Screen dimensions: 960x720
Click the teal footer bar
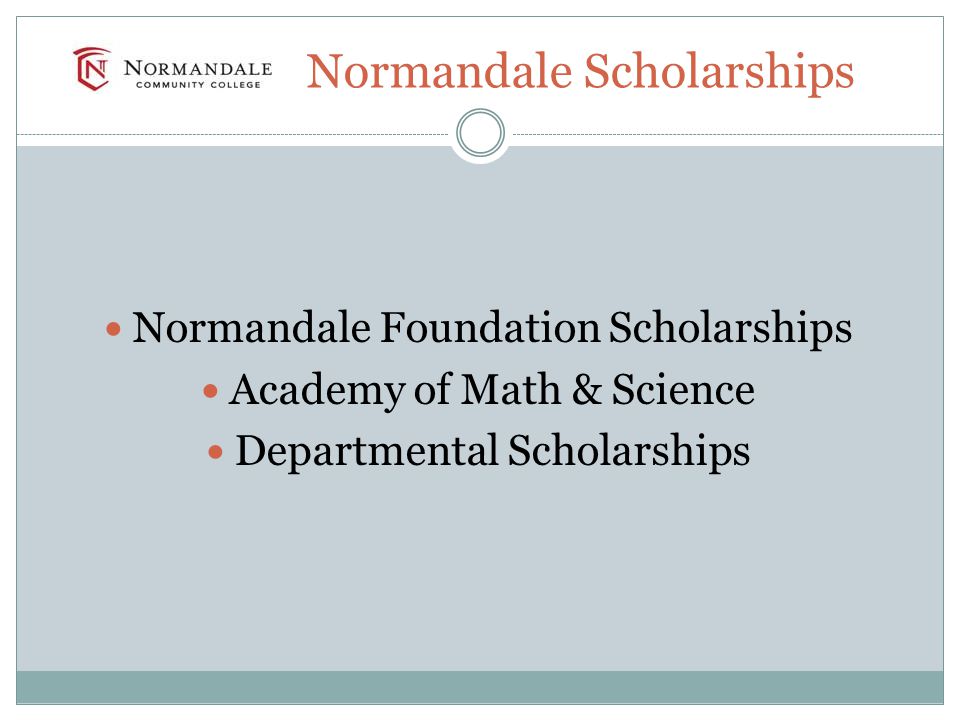tap(480, 687)
